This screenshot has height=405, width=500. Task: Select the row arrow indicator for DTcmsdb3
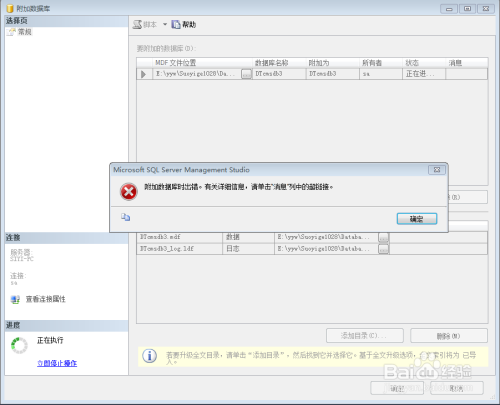coord(143,74)
